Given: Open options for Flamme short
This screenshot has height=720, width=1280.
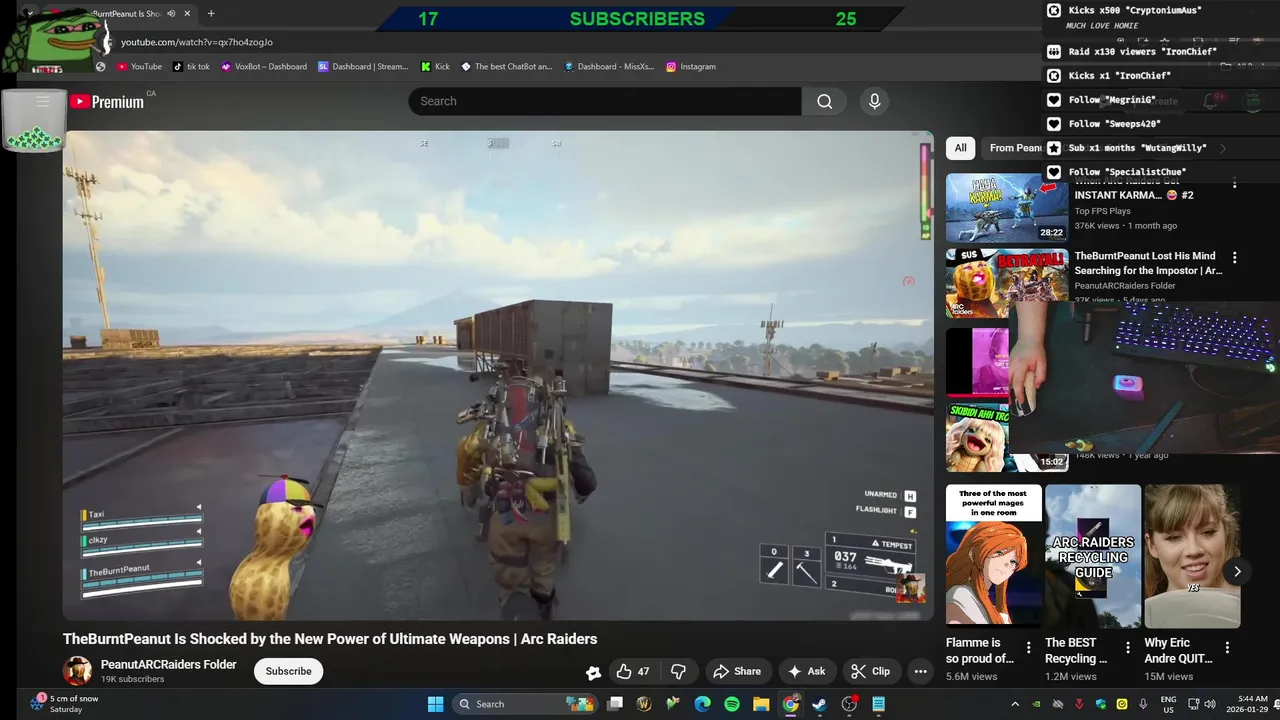Looking at the screenshot, I should 1028,648.
